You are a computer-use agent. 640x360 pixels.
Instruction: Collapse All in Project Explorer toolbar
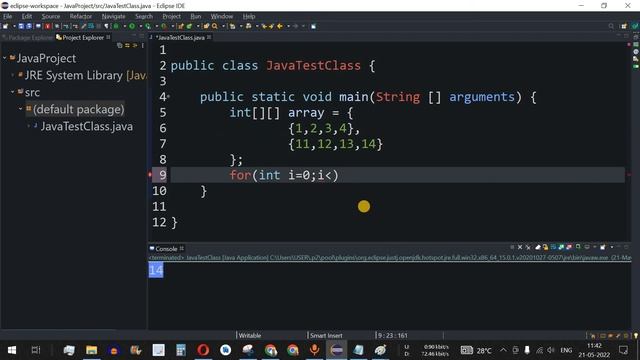(120, 45)
